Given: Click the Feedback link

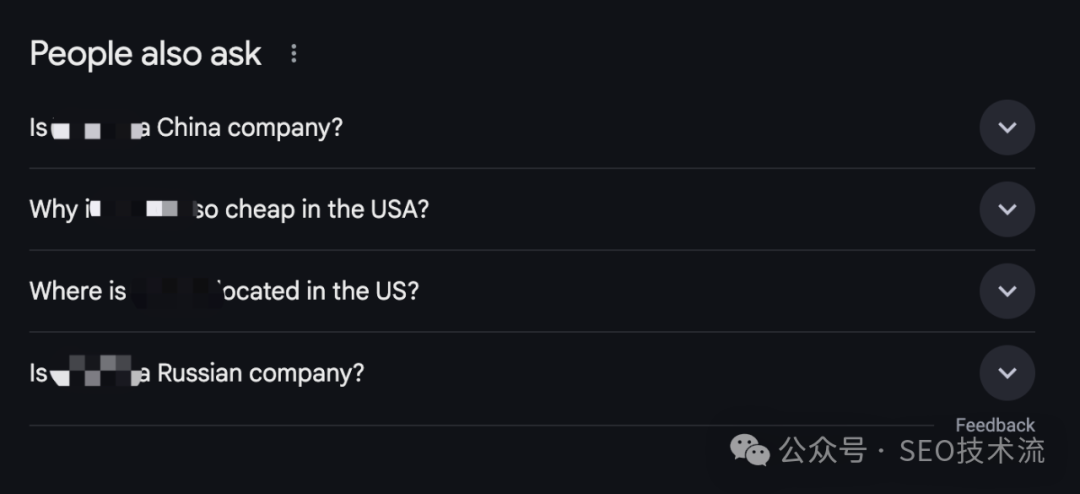Looking at the screenshot, I should pos(994,425).
